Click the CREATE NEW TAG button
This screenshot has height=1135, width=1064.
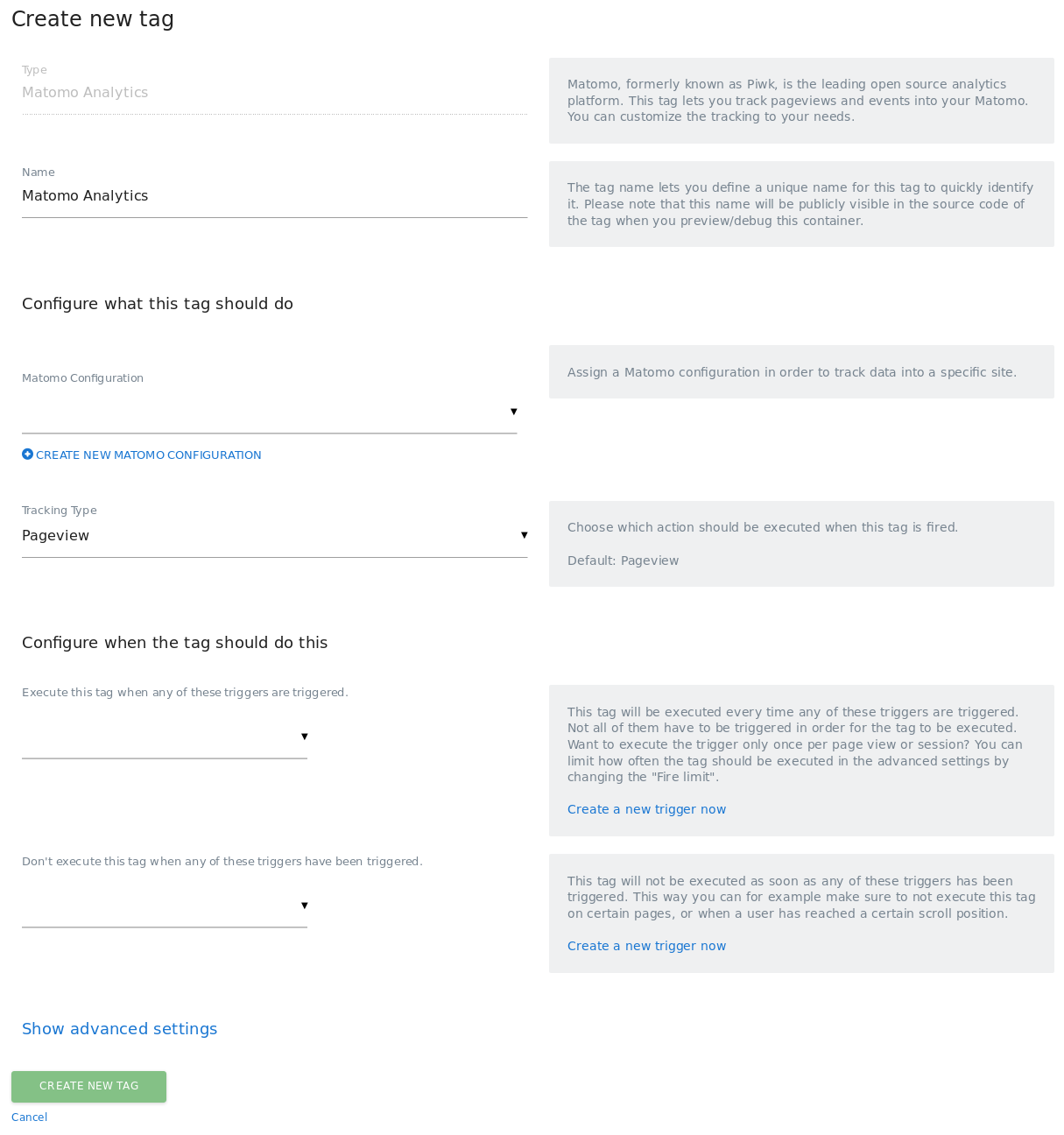point(88,1087)
